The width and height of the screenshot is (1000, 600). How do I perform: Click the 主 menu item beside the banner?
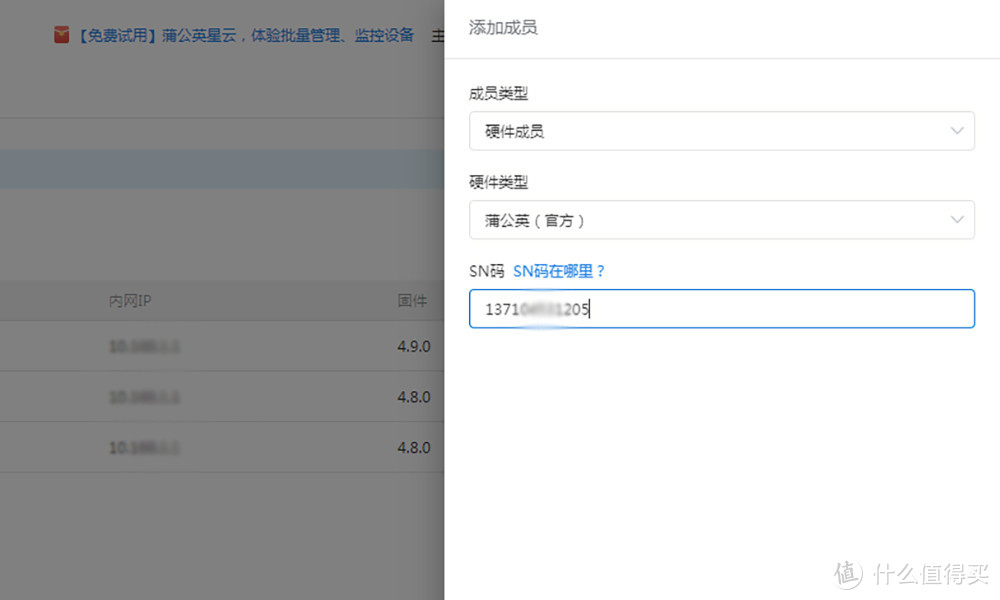pyautogui.click(x=438, y=34)
